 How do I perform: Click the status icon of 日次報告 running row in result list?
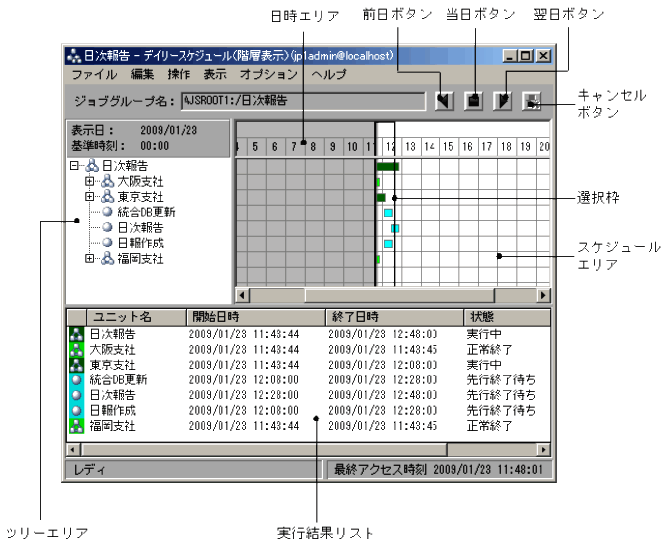pos(76,334)
